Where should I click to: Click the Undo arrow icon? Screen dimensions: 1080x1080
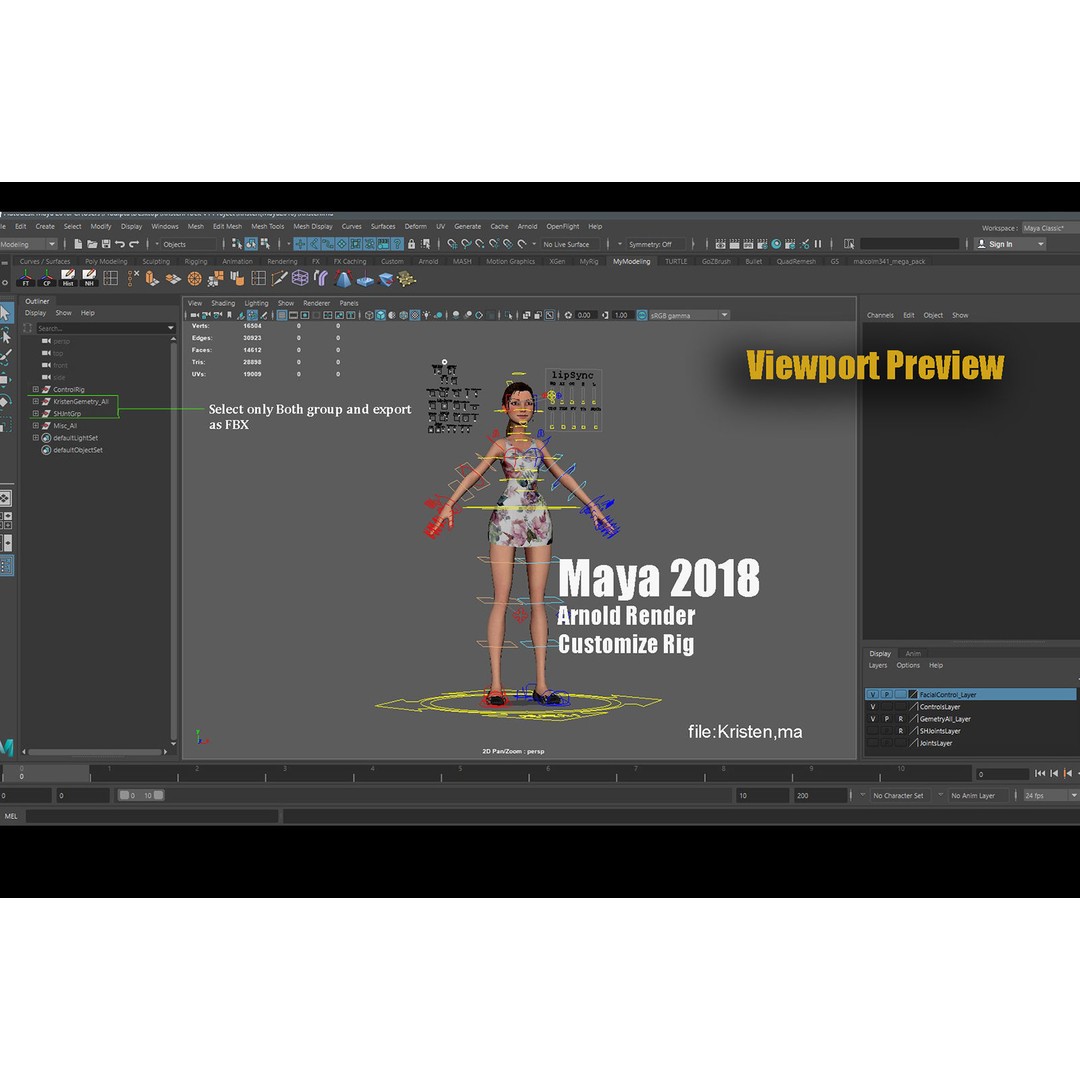pos(120,244)
